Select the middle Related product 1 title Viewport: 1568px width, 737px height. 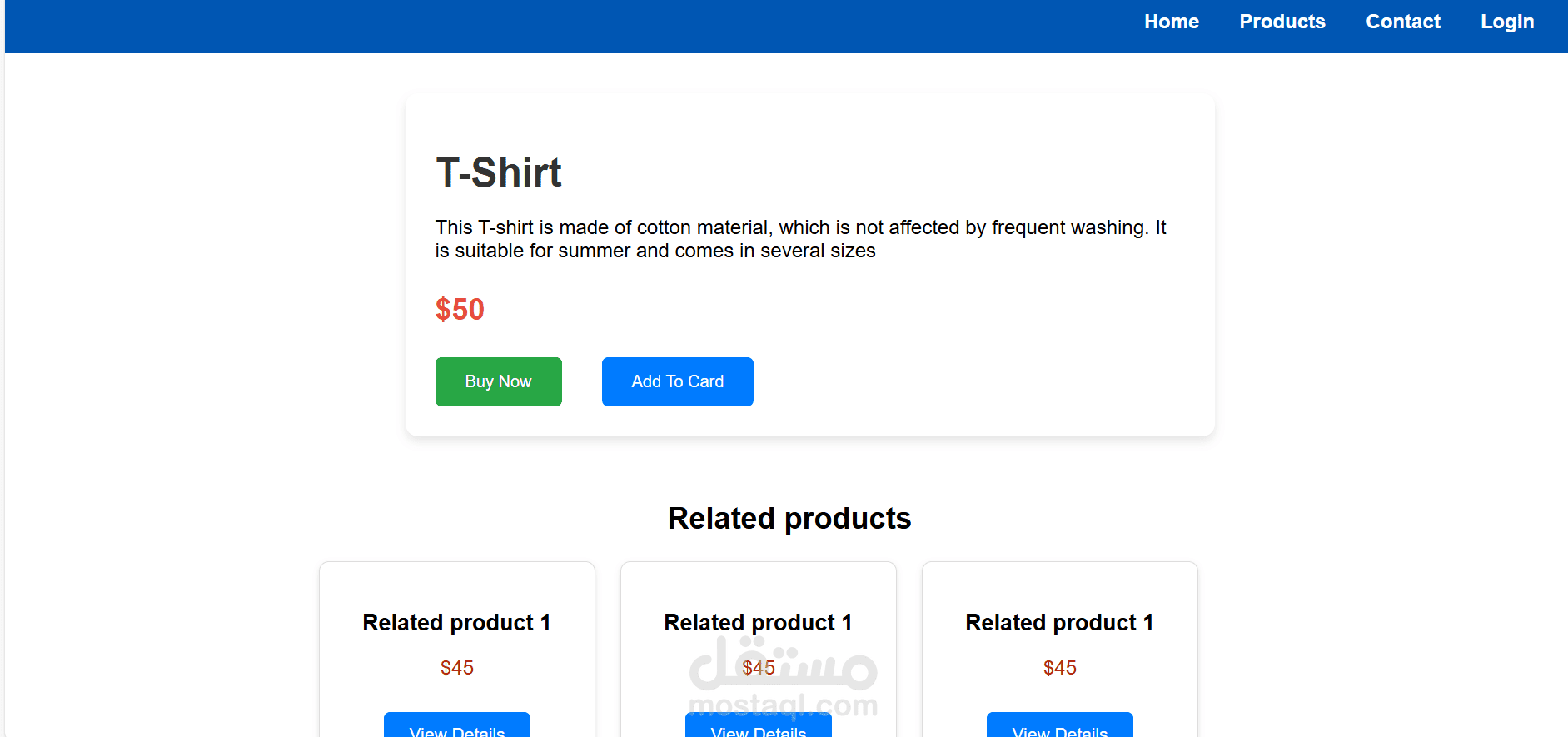(758, 623)
